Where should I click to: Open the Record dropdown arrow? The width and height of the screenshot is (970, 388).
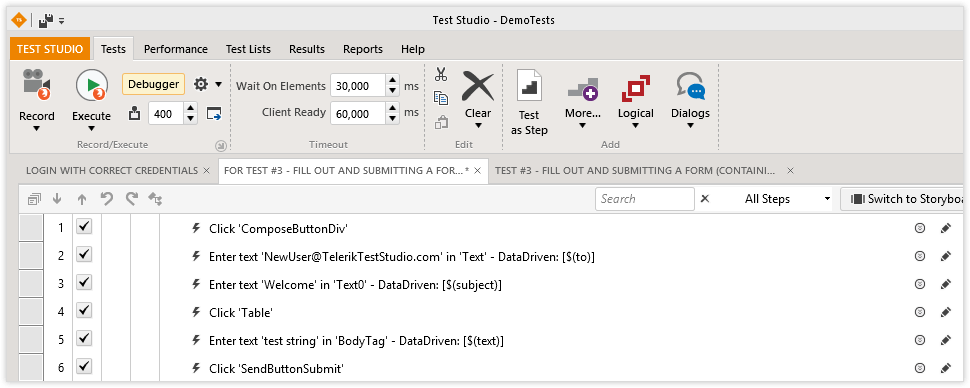click(x=36, y=129)
